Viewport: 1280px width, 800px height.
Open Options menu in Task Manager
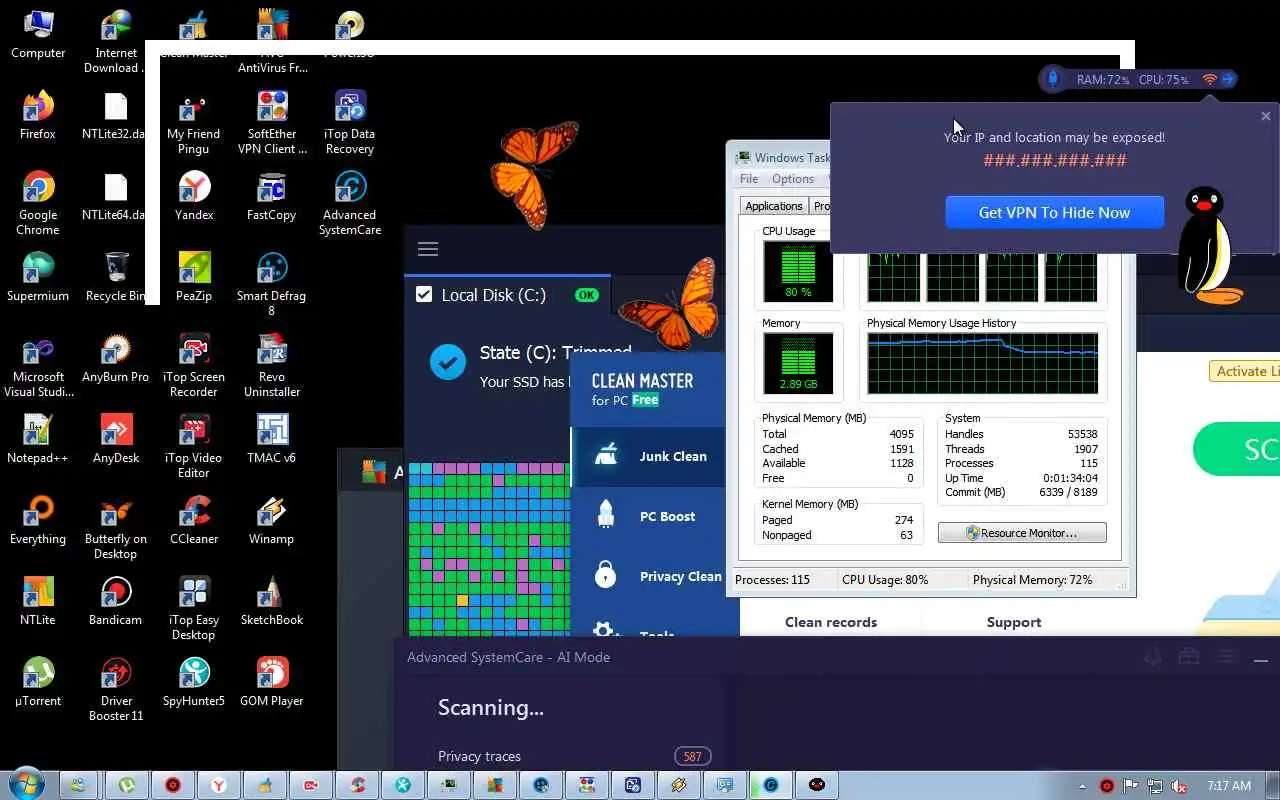click(793, 179)
